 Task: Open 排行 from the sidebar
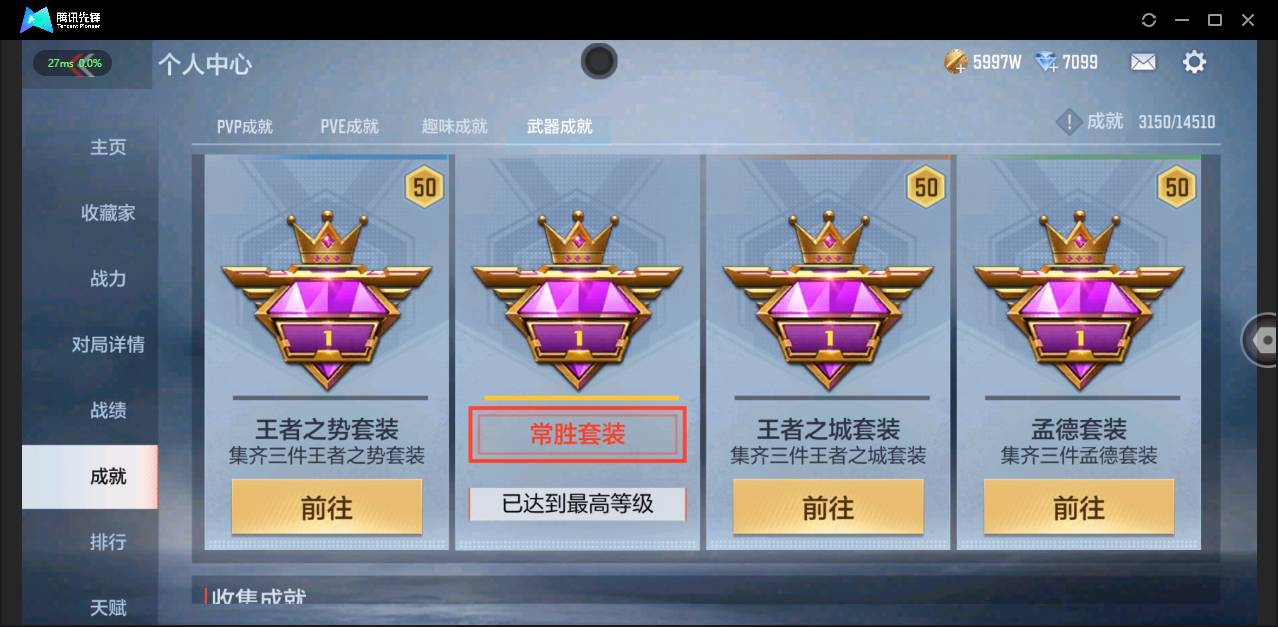(x=108, y=542)
